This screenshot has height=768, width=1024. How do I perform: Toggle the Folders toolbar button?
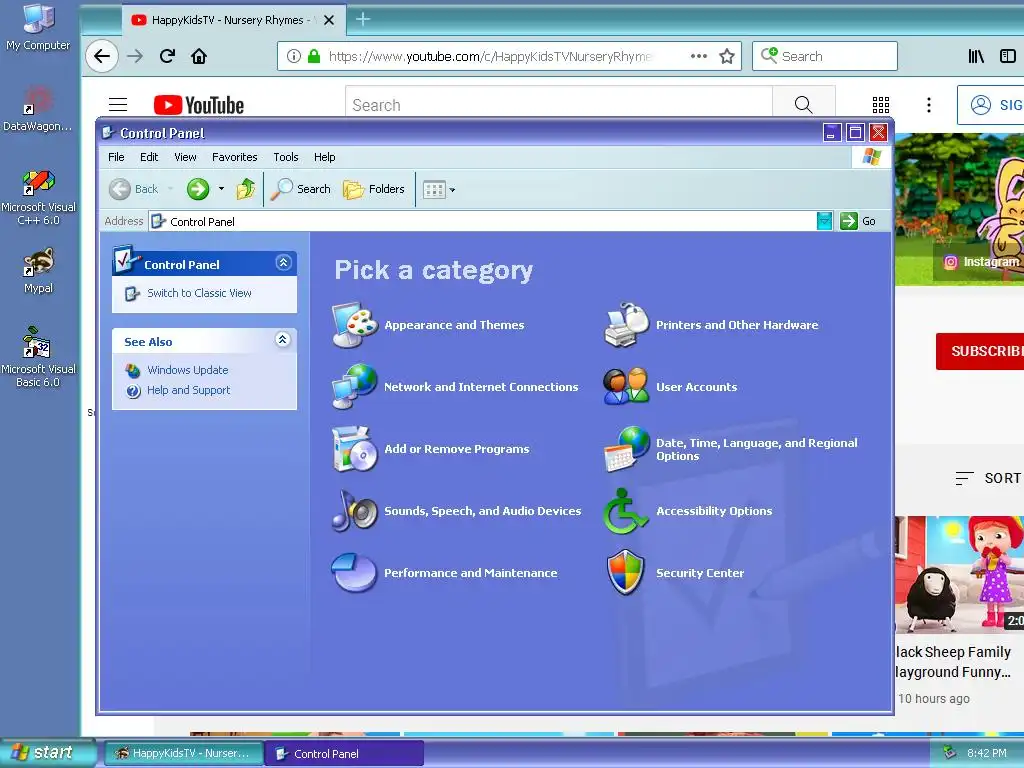[x=374, y=189]
